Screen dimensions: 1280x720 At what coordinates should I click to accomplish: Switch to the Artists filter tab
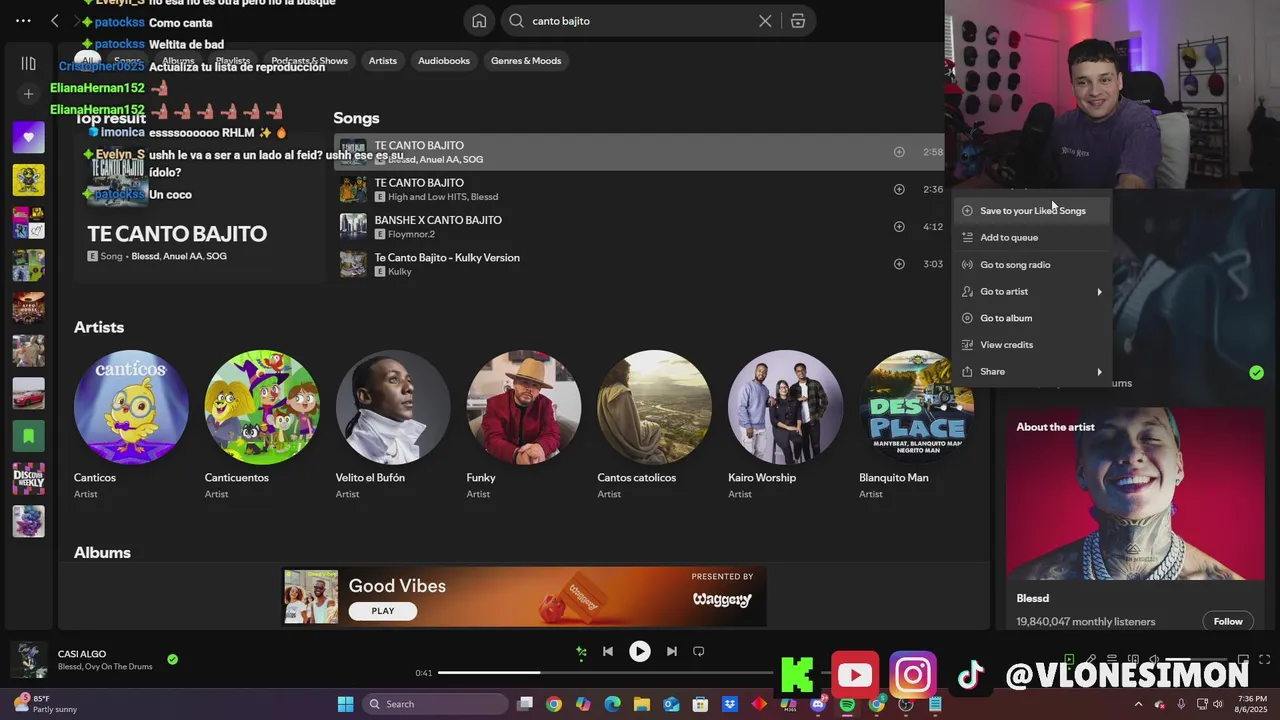[x=383, y=61]
